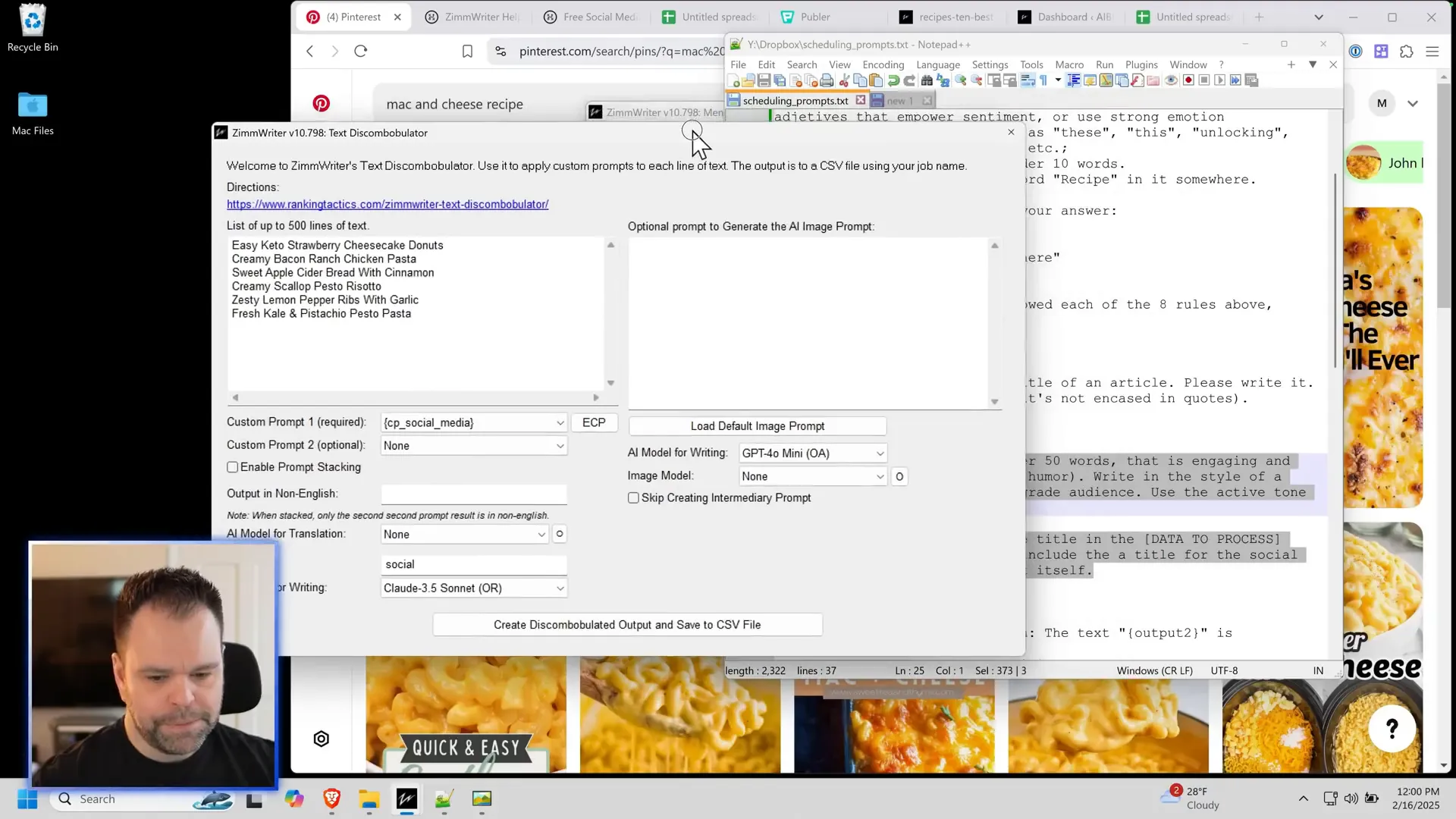Open the Recycle Bin desktop icon
The image size is (1456, 819).
tap(33, 28)
